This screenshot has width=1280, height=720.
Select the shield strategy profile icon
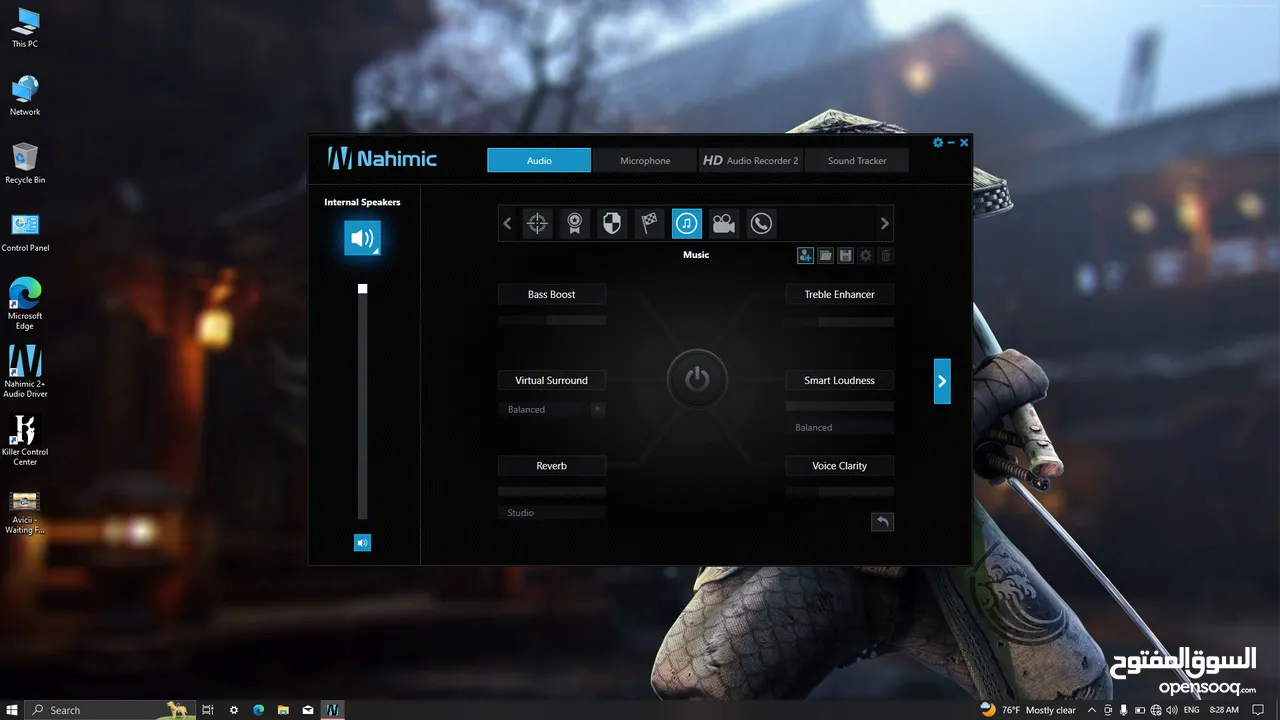pyautogui.click(x=612, y=224)
